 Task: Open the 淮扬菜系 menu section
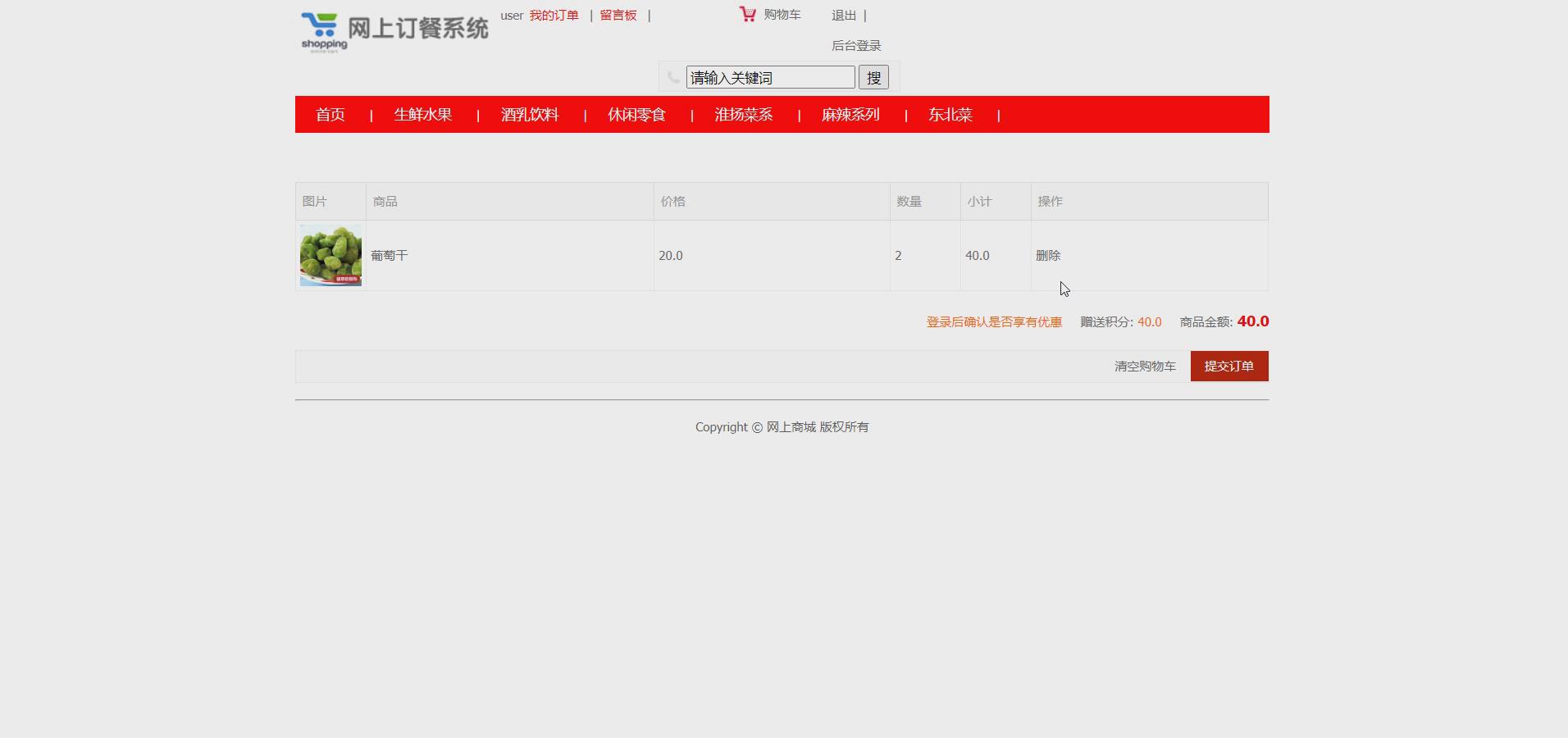pyautogui.click(x=743, y=115)
